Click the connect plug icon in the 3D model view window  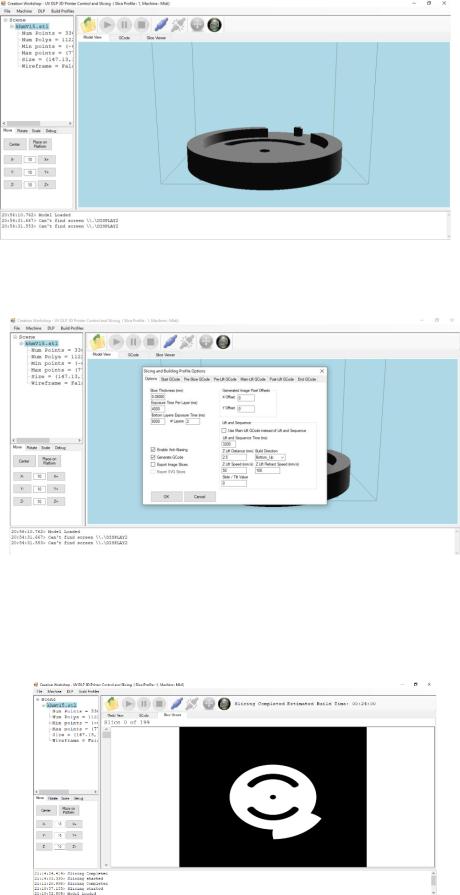pyautogui.click(x=178, y=25)
